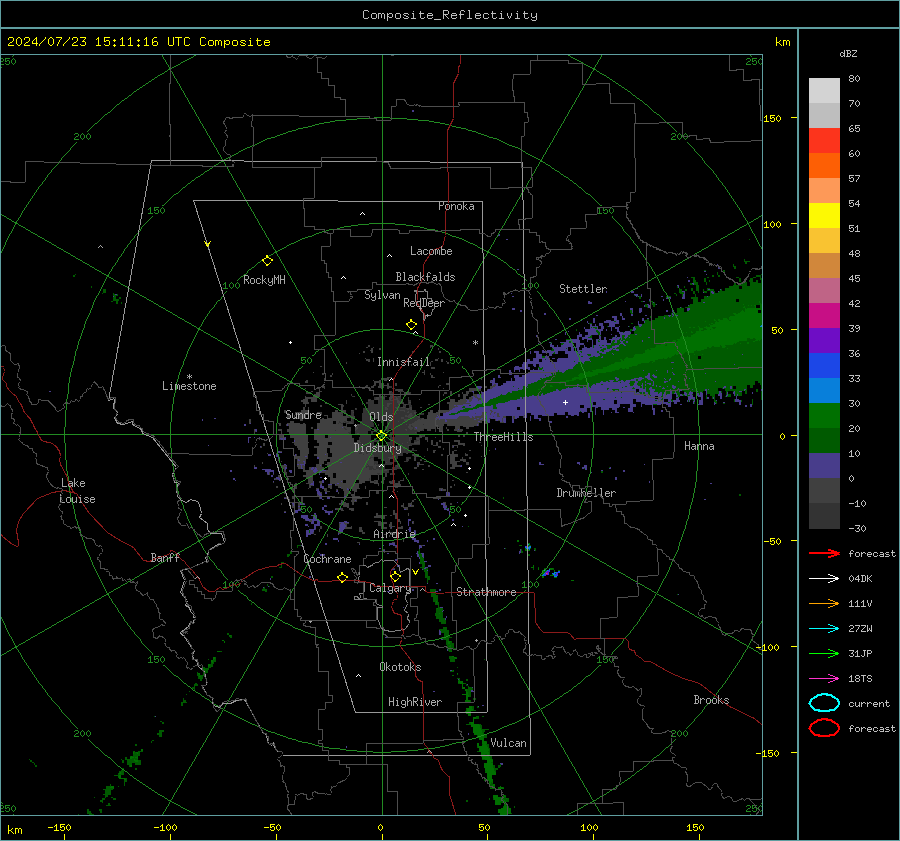
Task: Click the Strathmore label
Action: coord(486,592)
